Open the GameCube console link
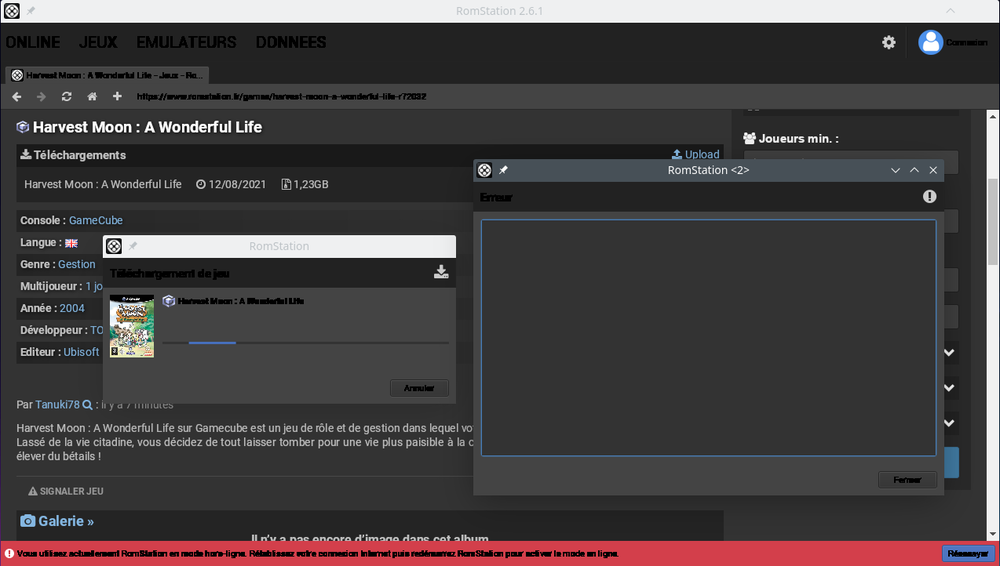Viewport: 1000px width, 566px height. (x=96, y=220)
